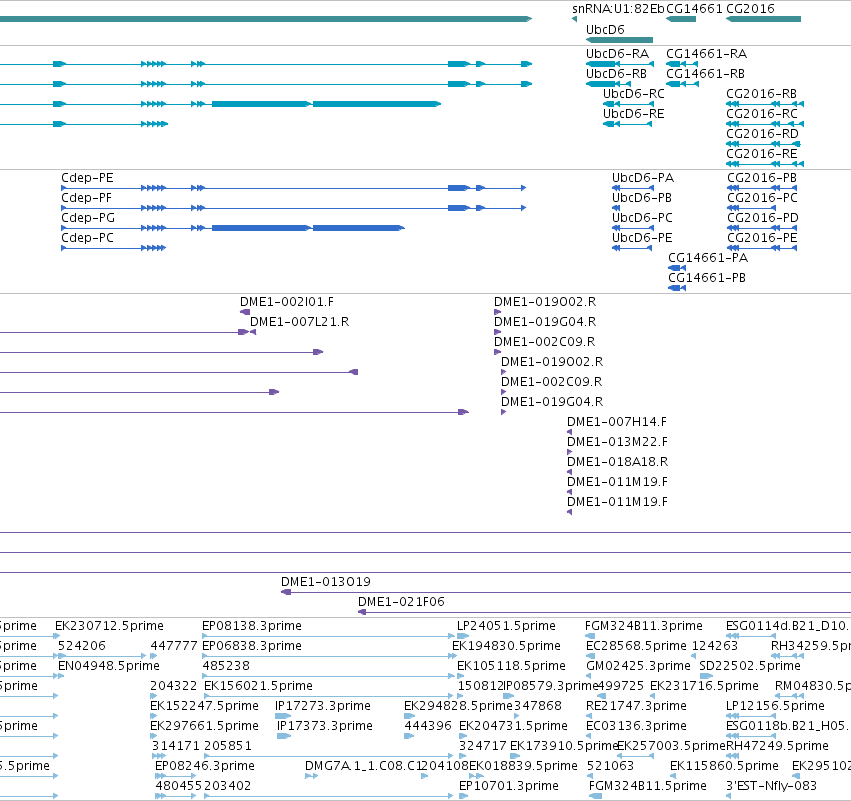Open EST SD22502.5prime
The image size is (851, 801).
click(750, 666)
